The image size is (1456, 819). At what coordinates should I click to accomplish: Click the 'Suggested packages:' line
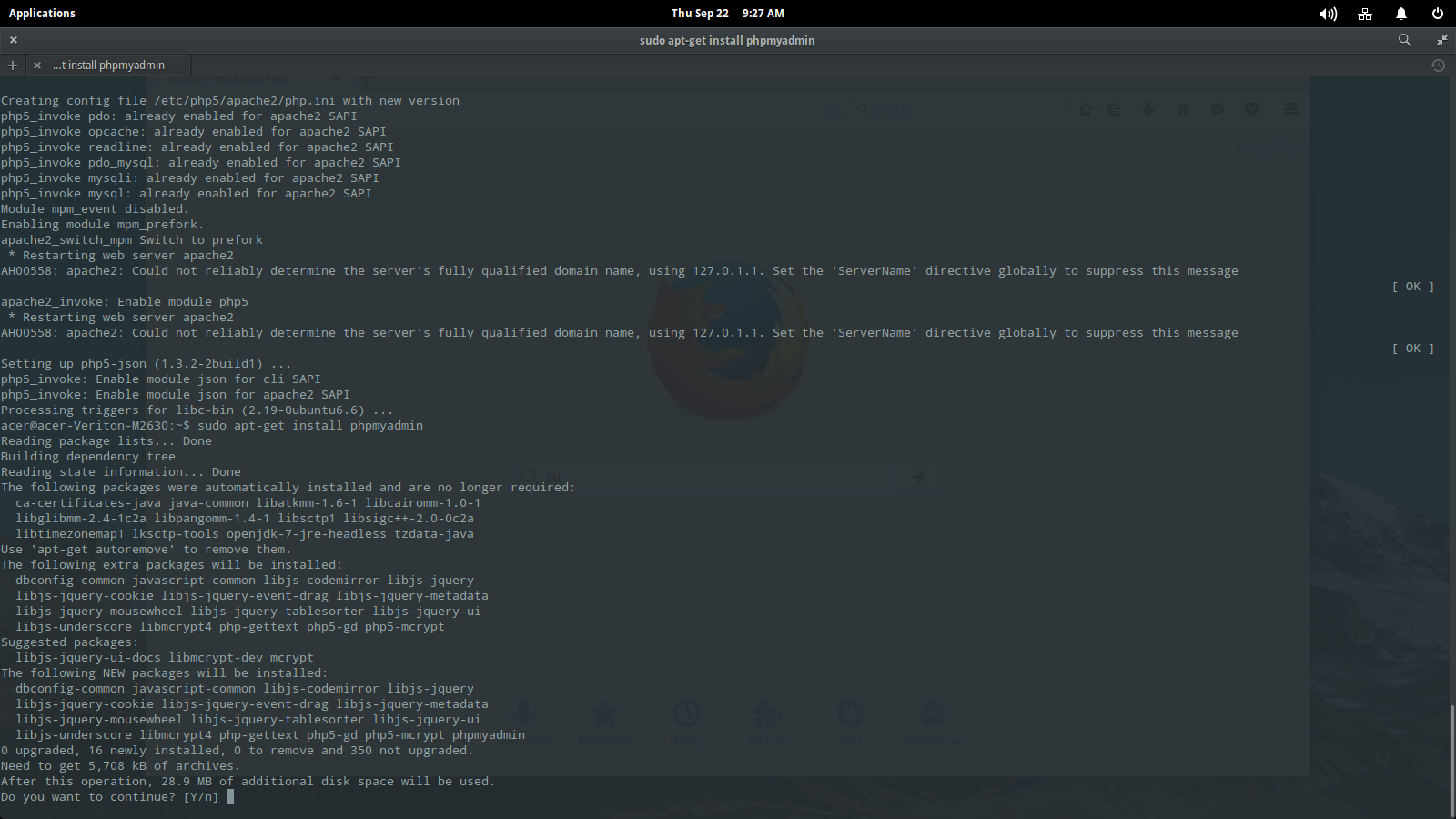70,642
